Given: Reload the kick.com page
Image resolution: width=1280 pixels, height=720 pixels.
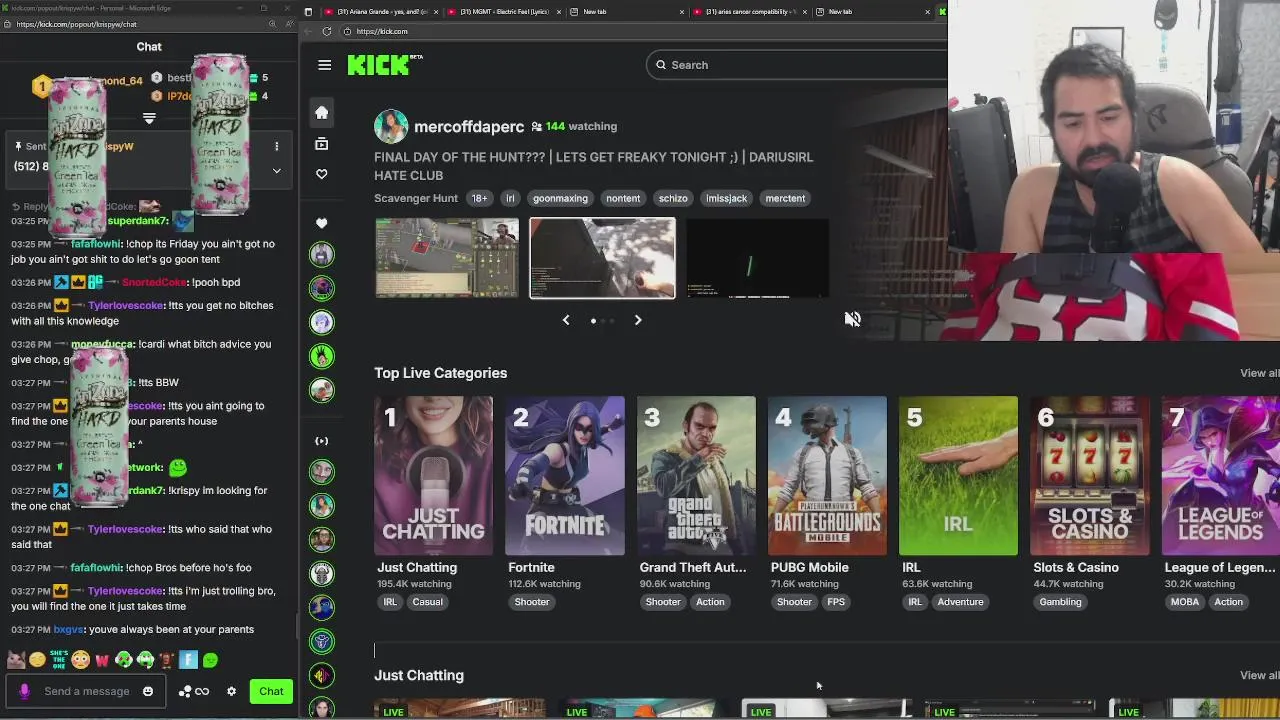Looking at the screenshot, I should 326,31.
